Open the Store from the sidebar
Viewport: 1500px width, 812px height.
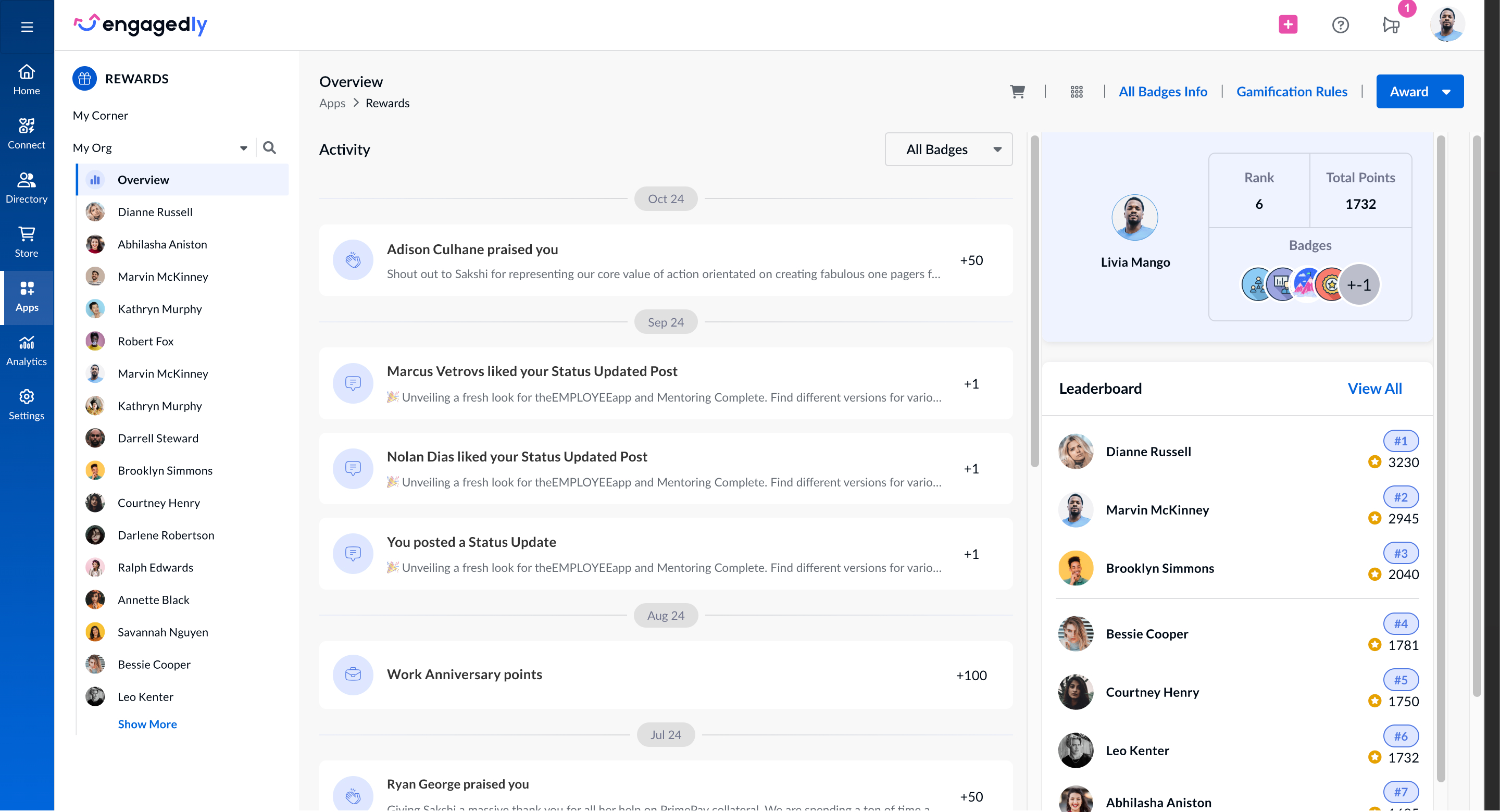pyautogui.click(x=27, y=241)
